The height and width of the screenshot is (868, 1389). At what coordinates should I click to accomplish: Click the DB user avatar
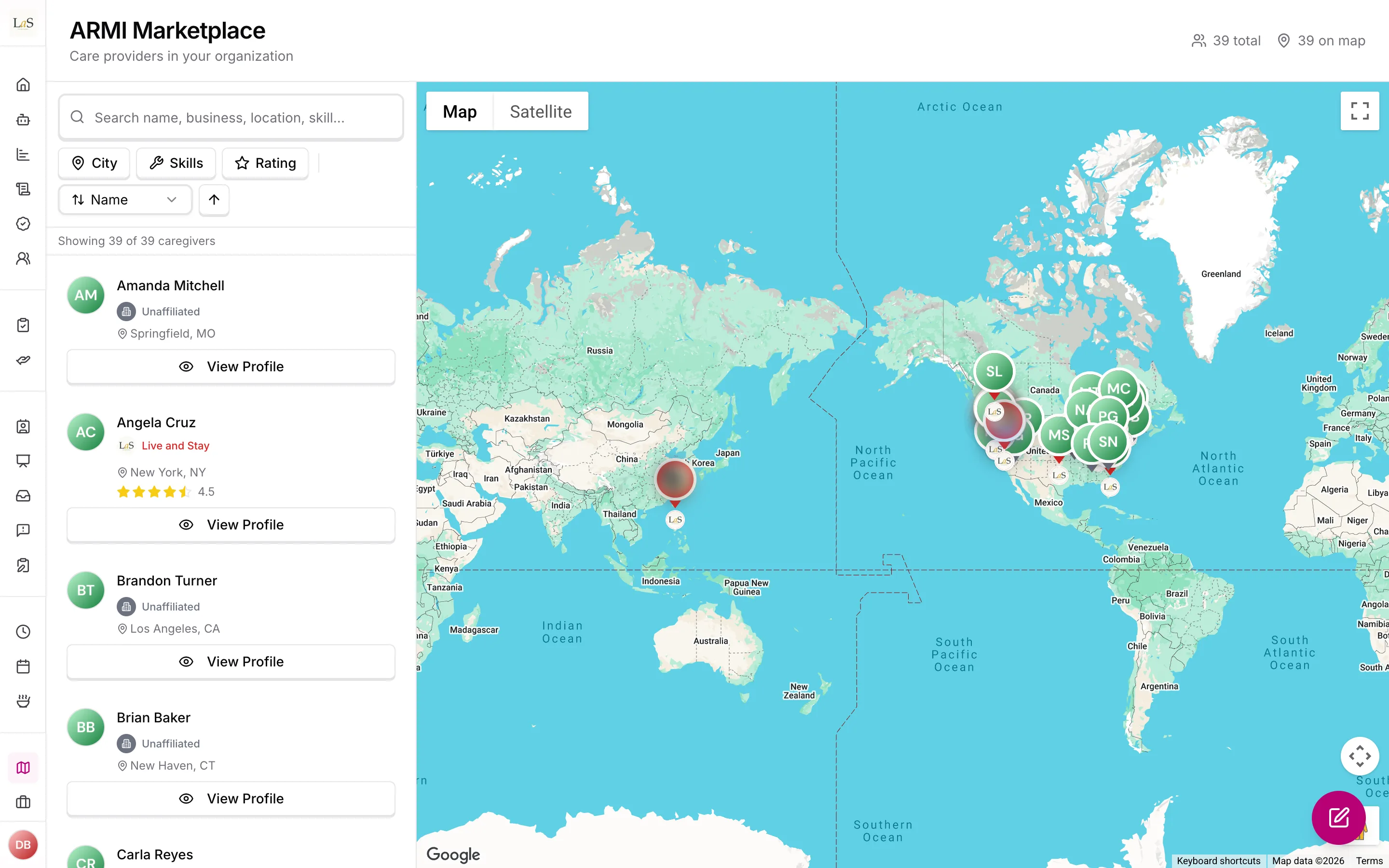point(23,844)
